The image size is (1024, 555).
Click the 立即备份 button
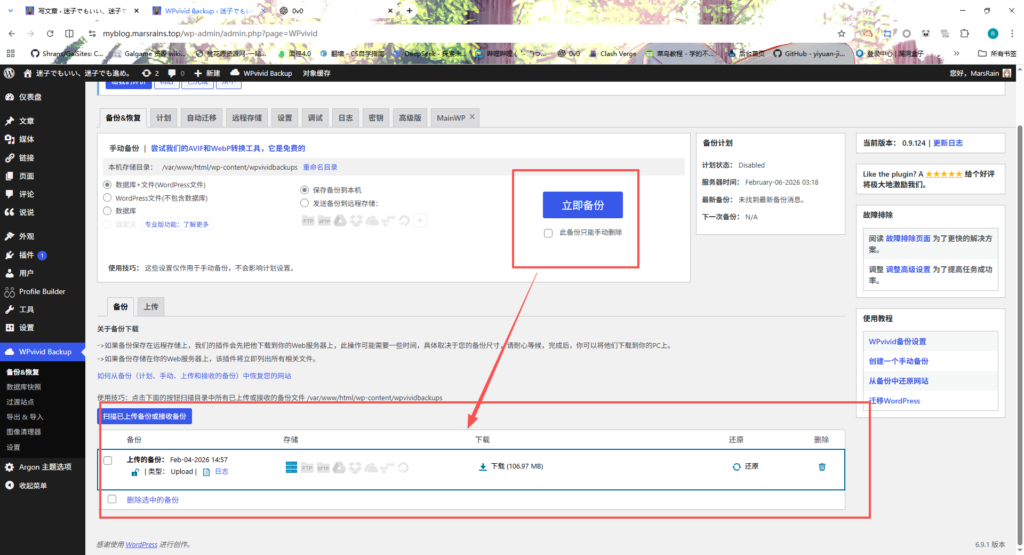point(582,205)
